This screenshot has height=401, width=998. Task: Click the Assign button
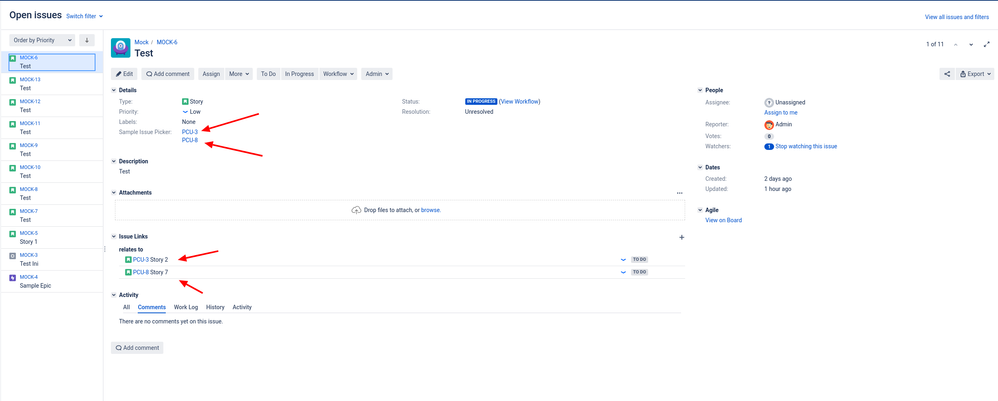click(x=211, y=74)
